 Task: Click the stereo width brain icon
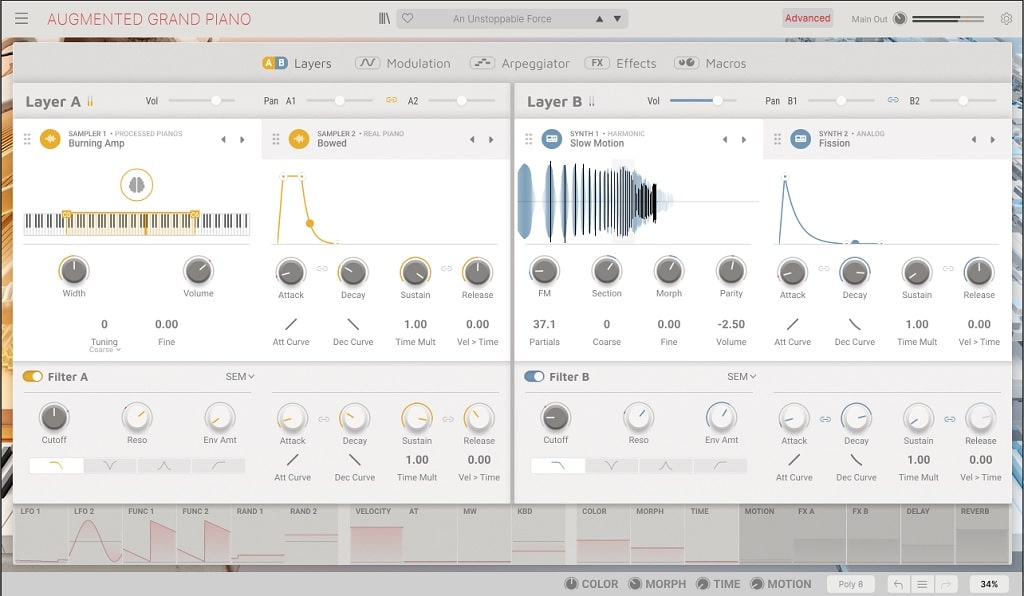click(136, 185)
